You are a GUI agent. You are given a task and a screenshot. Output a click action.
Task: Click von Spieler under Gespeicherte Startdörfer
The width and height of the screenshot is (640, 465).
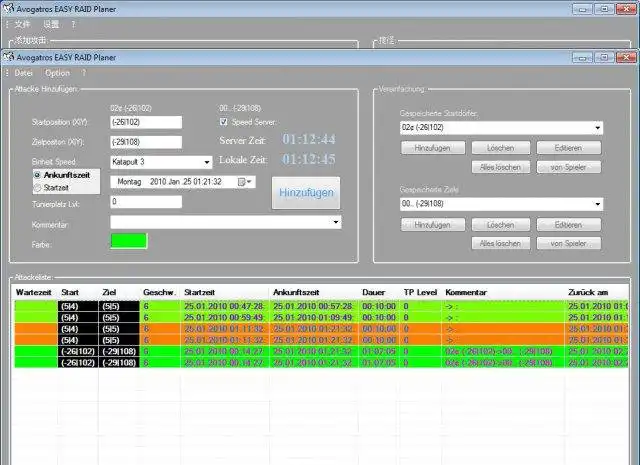coord(569,167)
